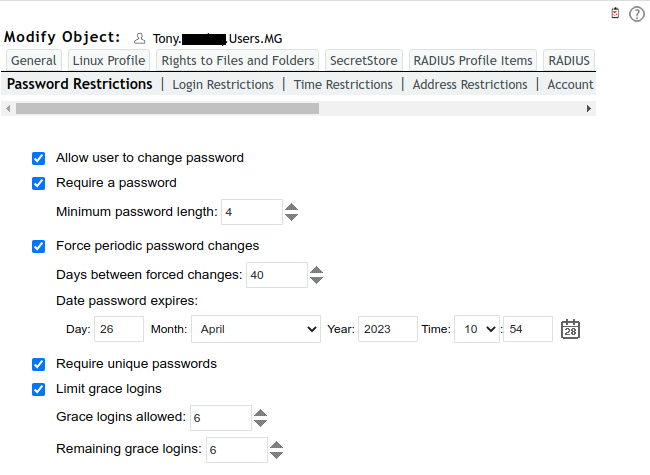This screenshot has width=650, height=475.
Task: Open the calendar date picker icon
Action: point(571,329)
